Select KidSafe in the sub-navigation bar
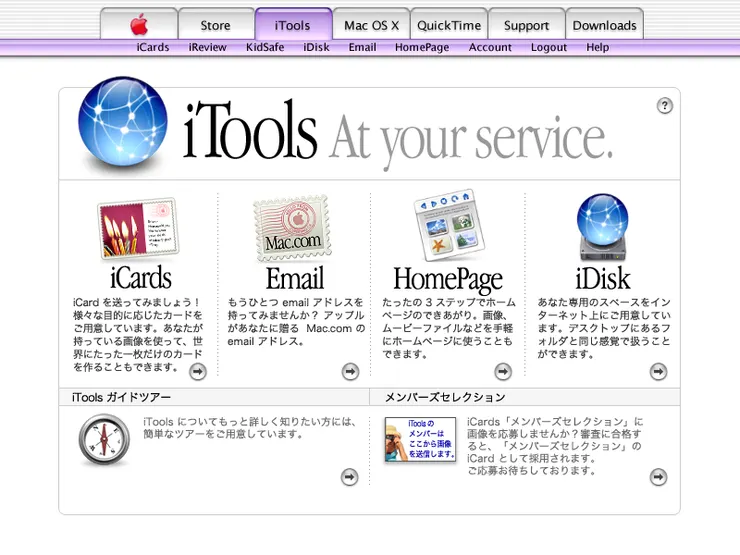The height and width of the screenshot is (555, 740). pyautogui.click(x=265, y=47)
